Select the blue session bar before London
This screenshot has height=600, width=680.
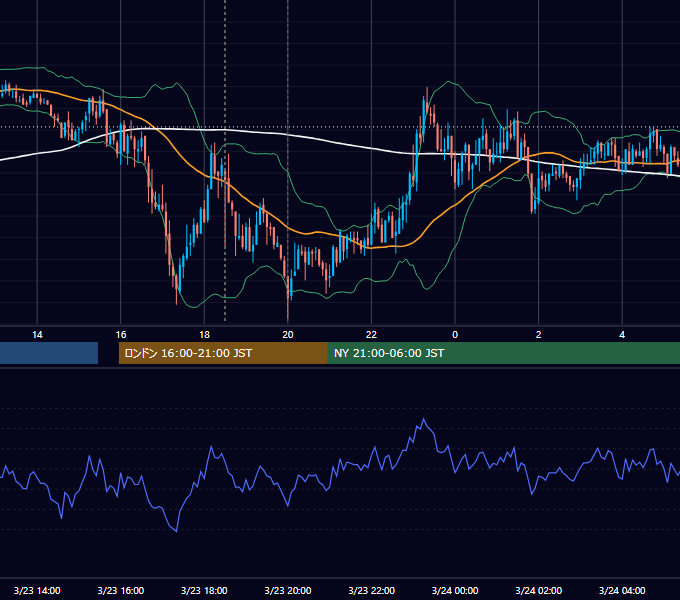(49, 353)
